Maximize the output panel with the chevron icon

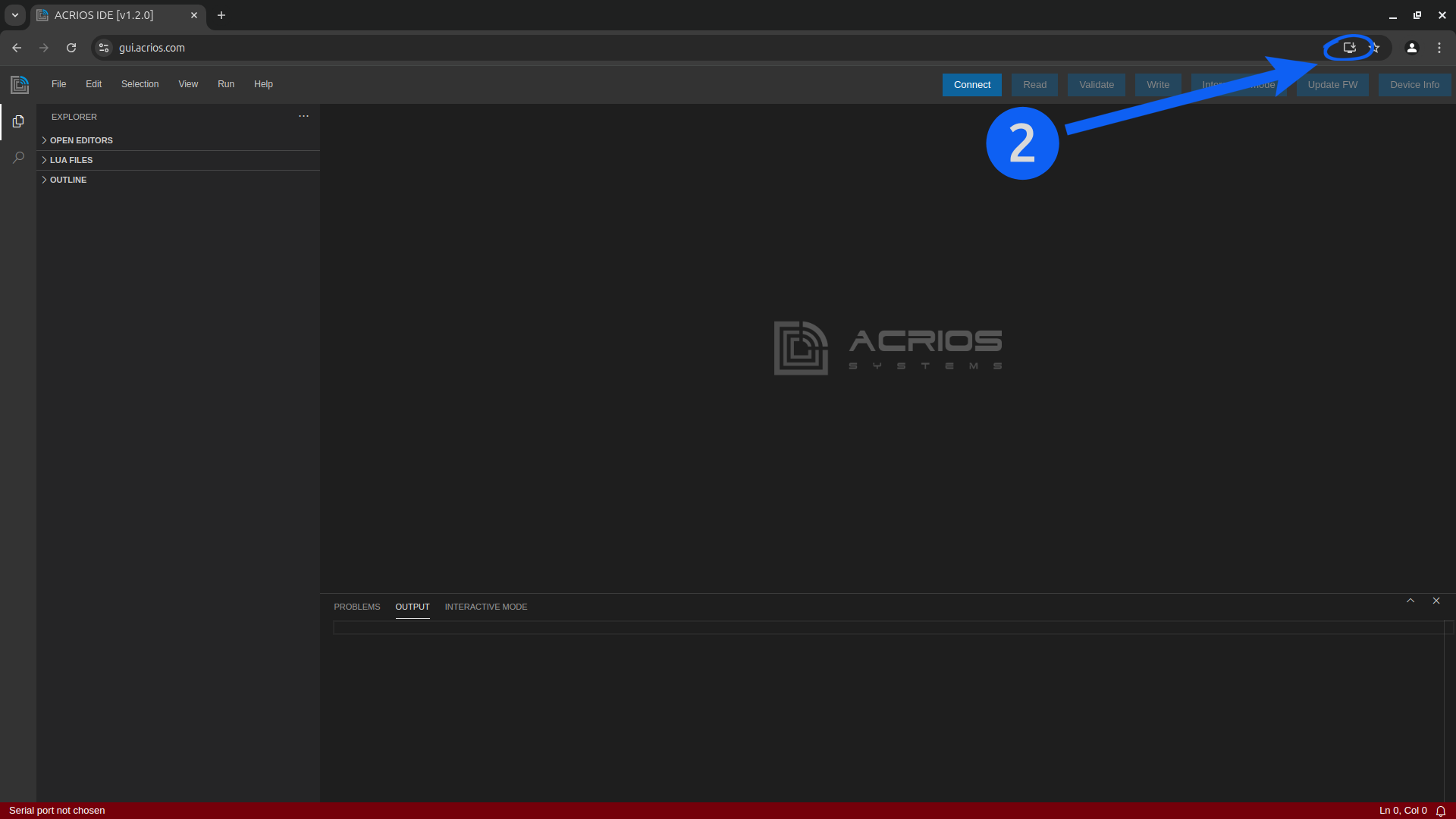point(1410,600)
